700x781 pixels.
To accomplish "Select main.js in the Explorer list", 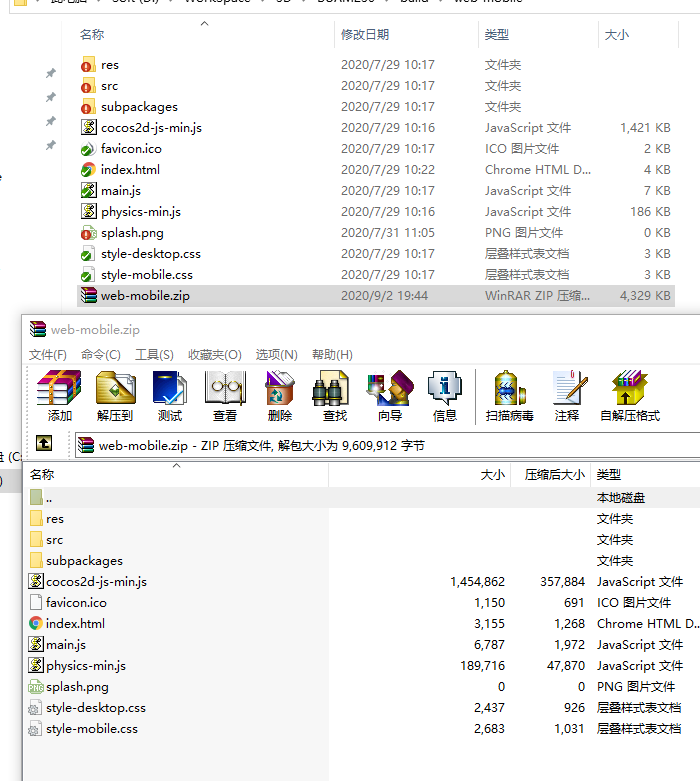I will click(121, 191).
